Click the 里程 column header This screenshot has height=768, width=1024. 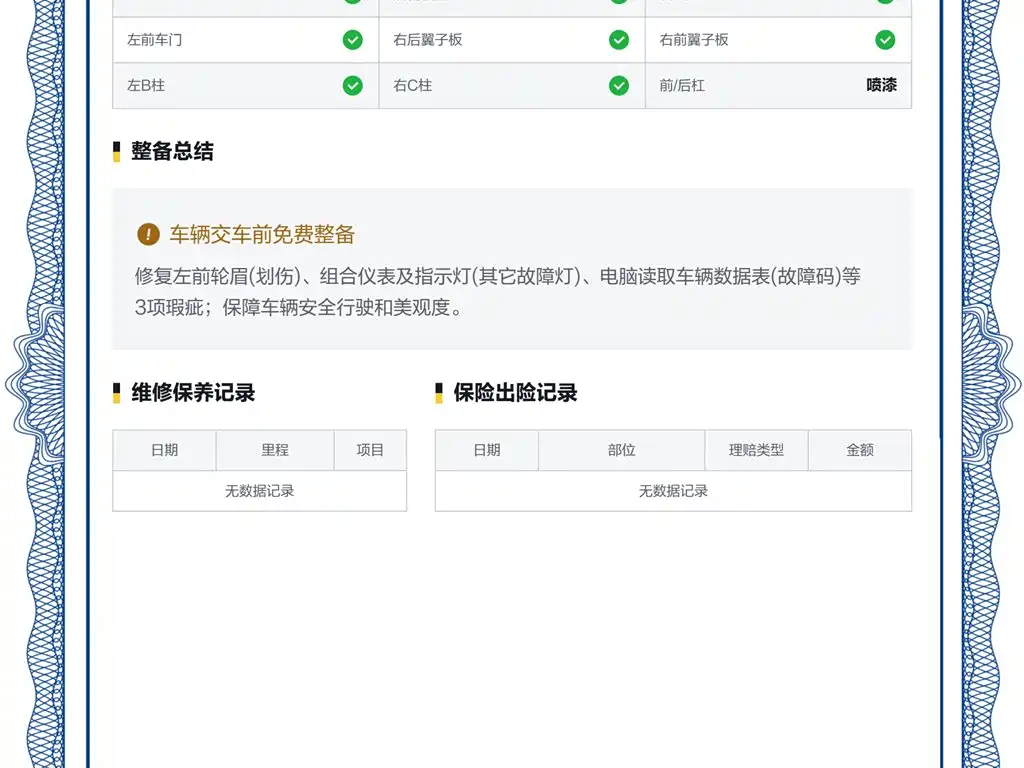pos(275,450)
